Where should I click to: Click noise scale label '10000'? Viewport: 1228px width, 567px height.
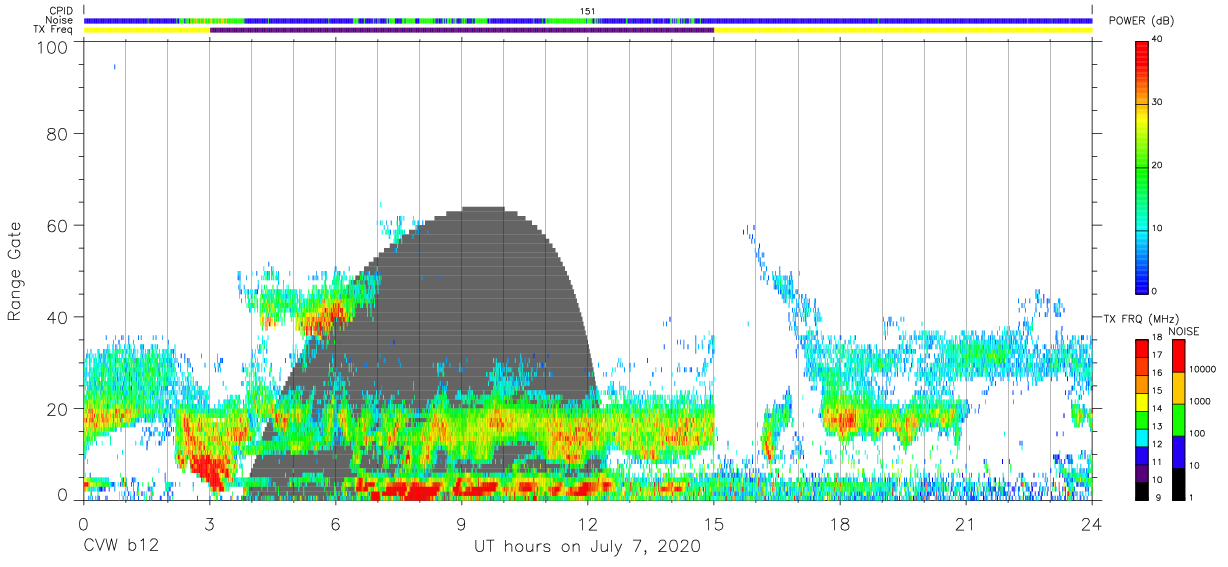tap(1202, 370)
